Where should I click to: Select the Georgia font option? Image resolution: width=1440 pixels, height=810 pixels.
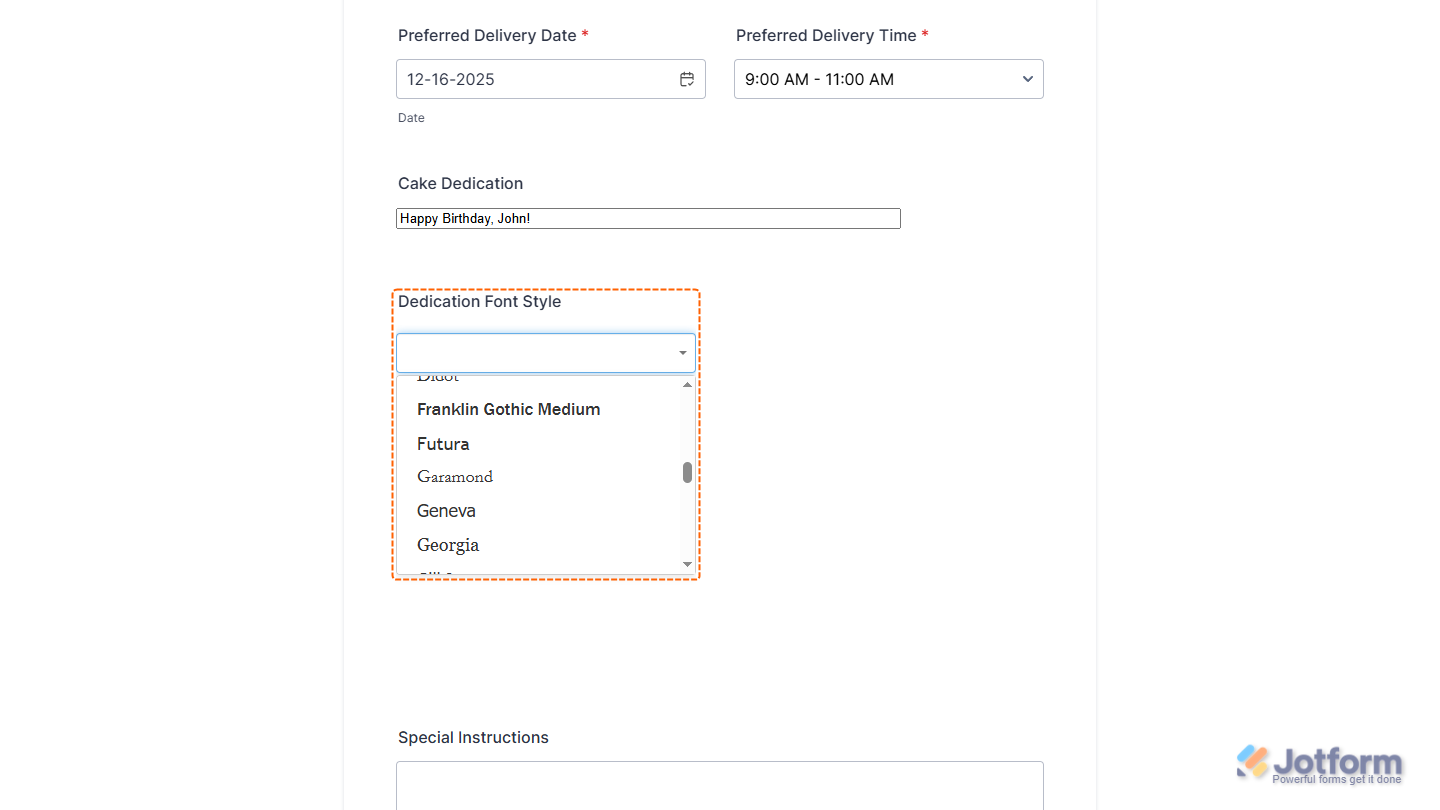[448, 545]
